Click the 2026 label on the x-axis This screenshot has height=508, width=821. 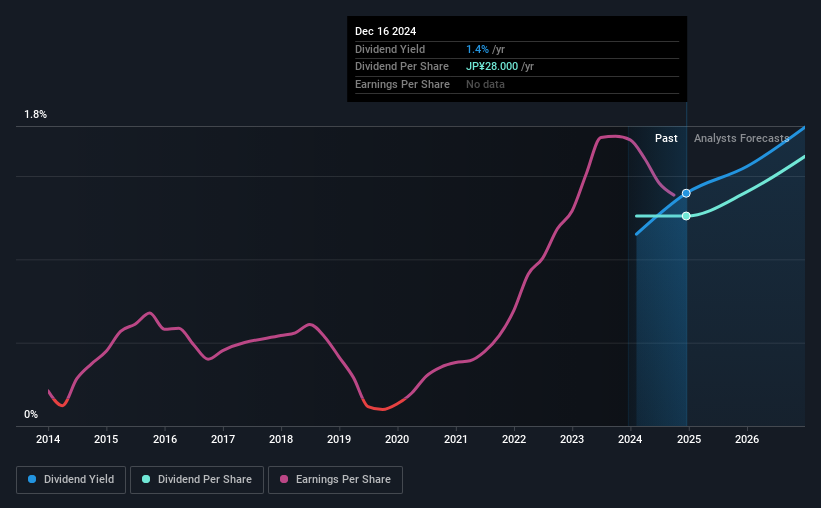click(x=747, y=439)
